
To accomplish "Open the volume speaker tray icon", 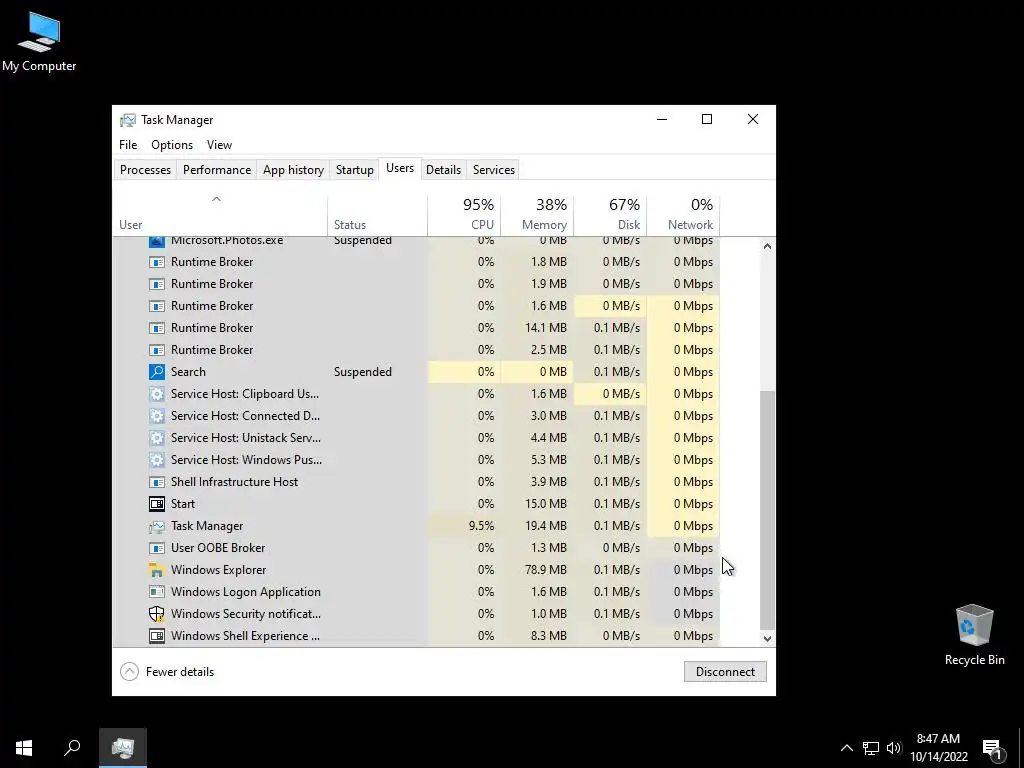I will coord(894,748).
